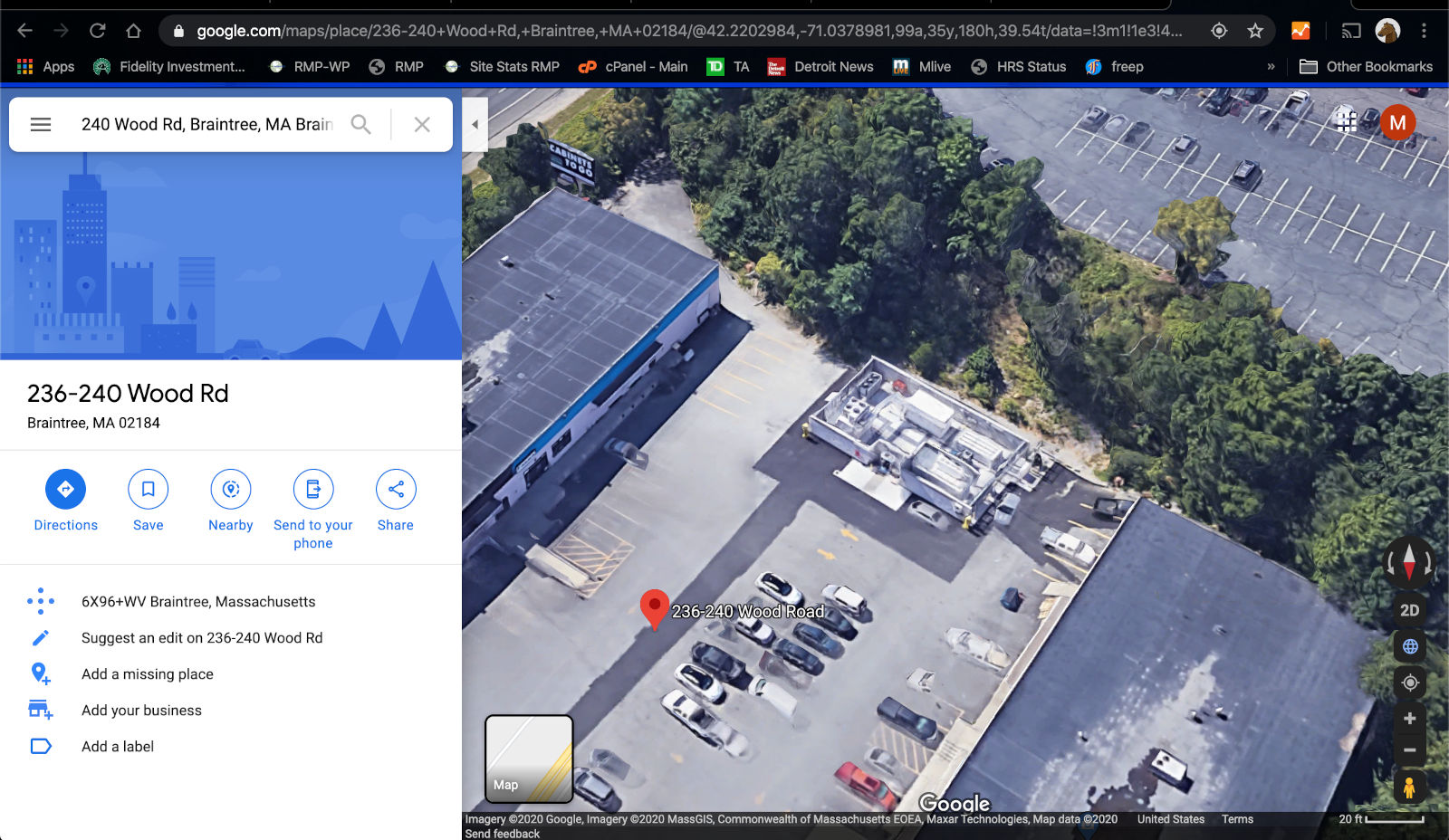The height and width of the screenshot is (840, 1449).
Task: Click the Directions icon button
Action: 65,489
